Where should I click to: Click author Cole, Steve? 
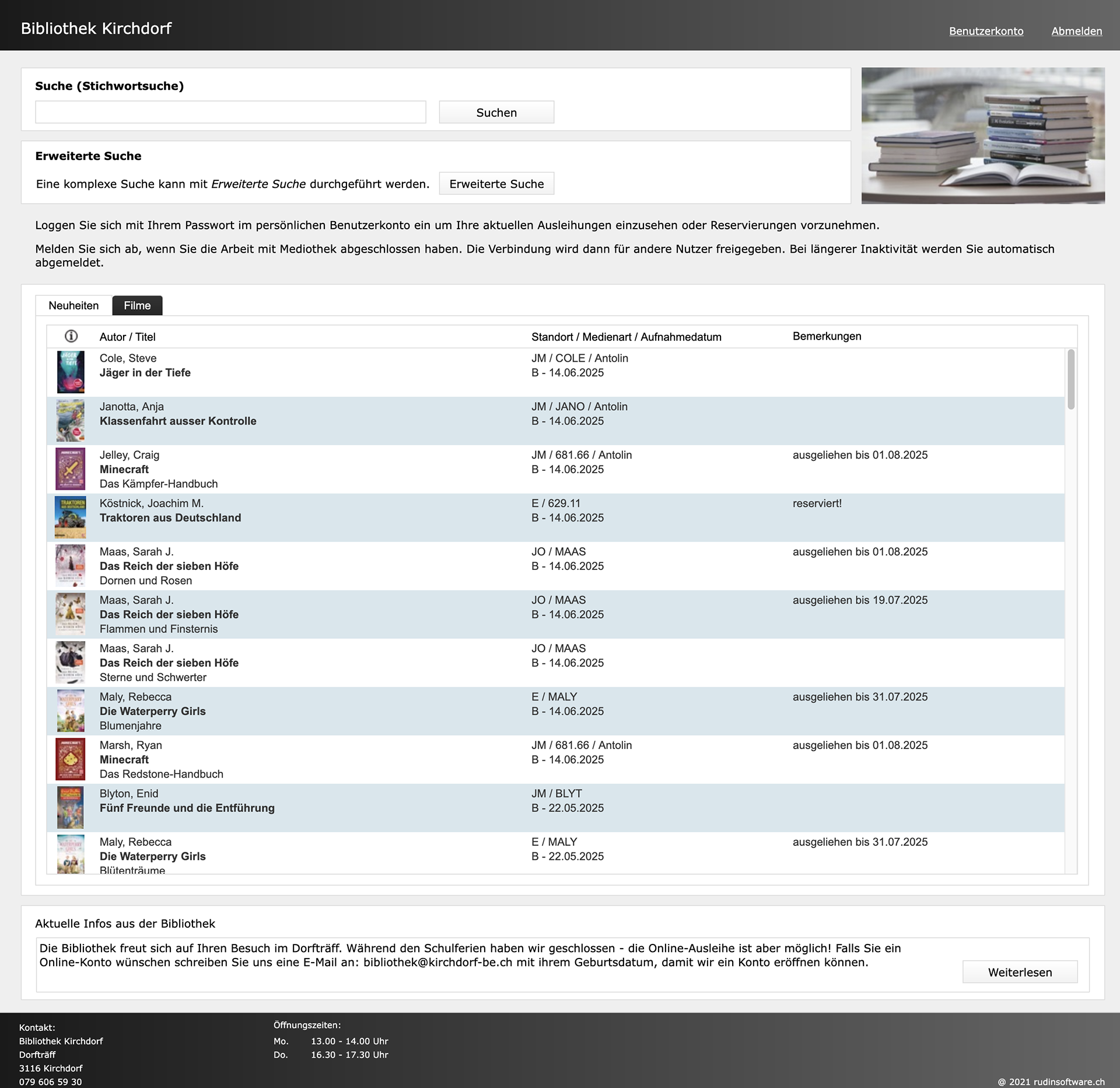click(x=128, y=358)
